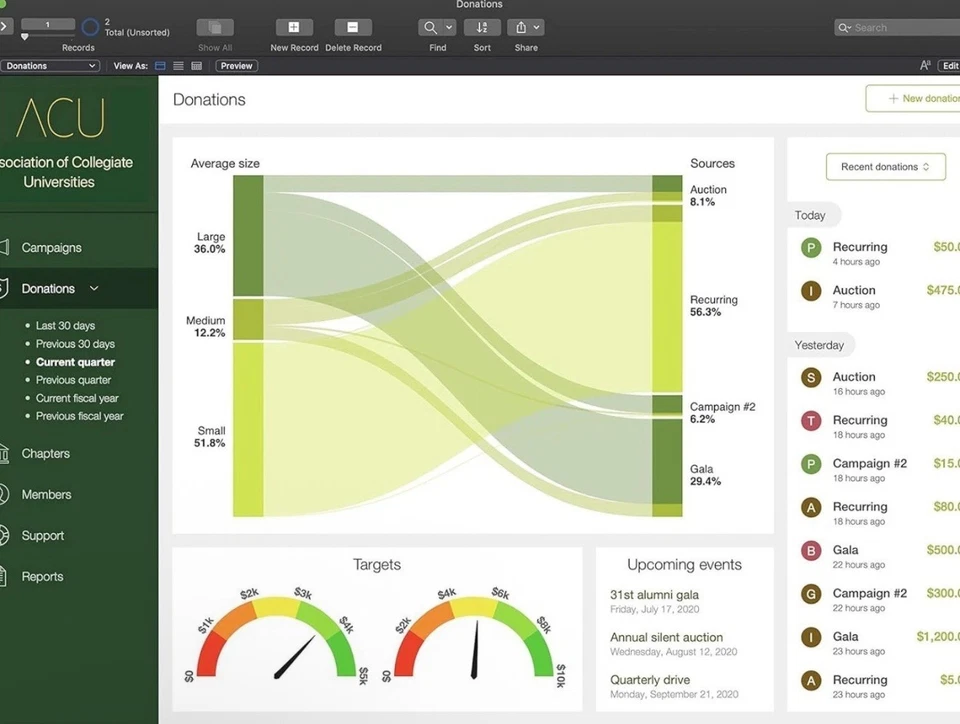Click the A avatar for Recurring 23 hours ago

tap(811, 681)
